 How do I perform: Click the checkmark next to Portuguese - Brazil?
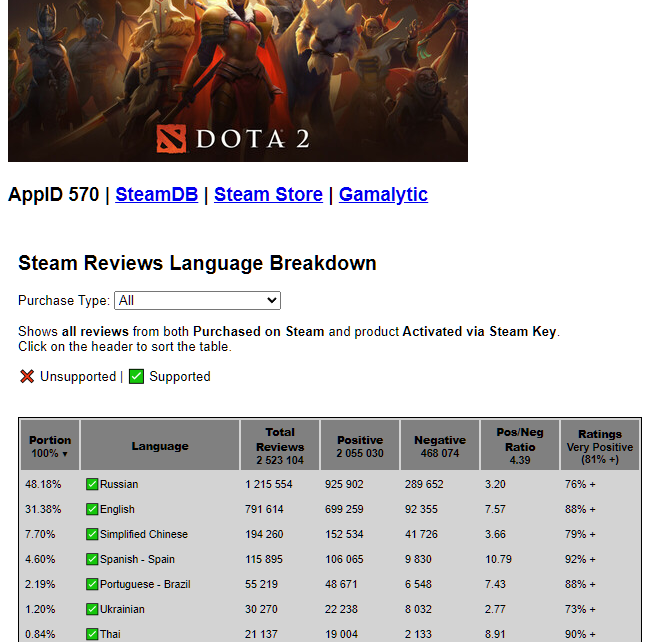(92, 584)
